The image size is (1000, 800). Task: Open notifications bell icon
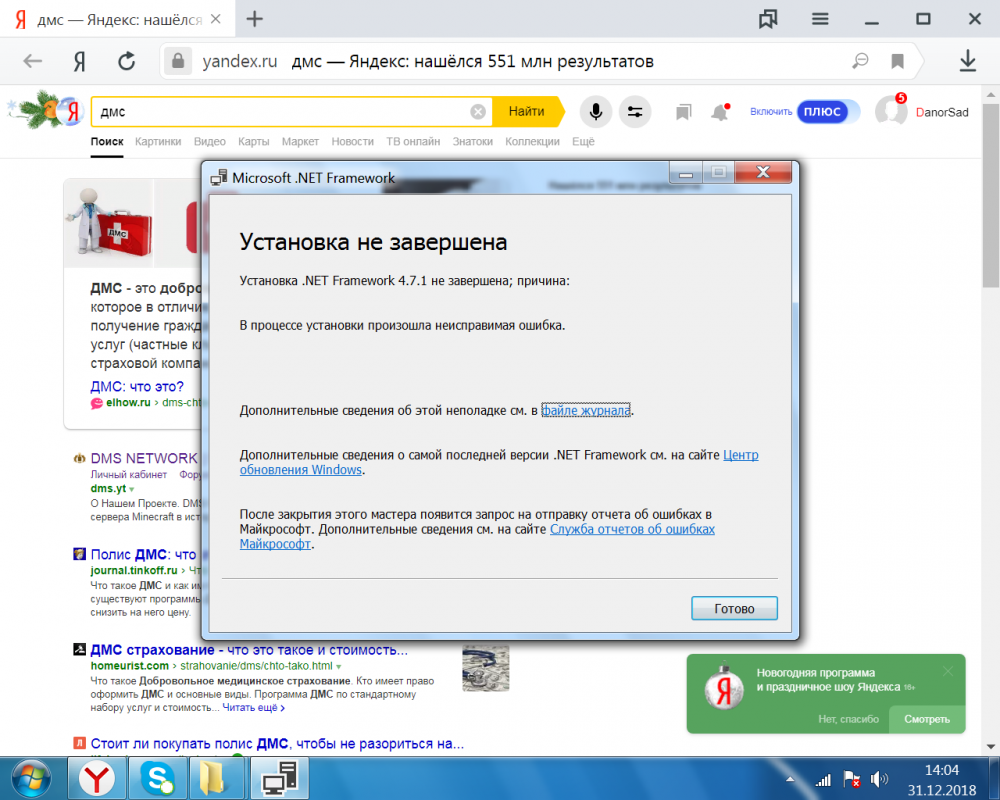pos(720,112)
